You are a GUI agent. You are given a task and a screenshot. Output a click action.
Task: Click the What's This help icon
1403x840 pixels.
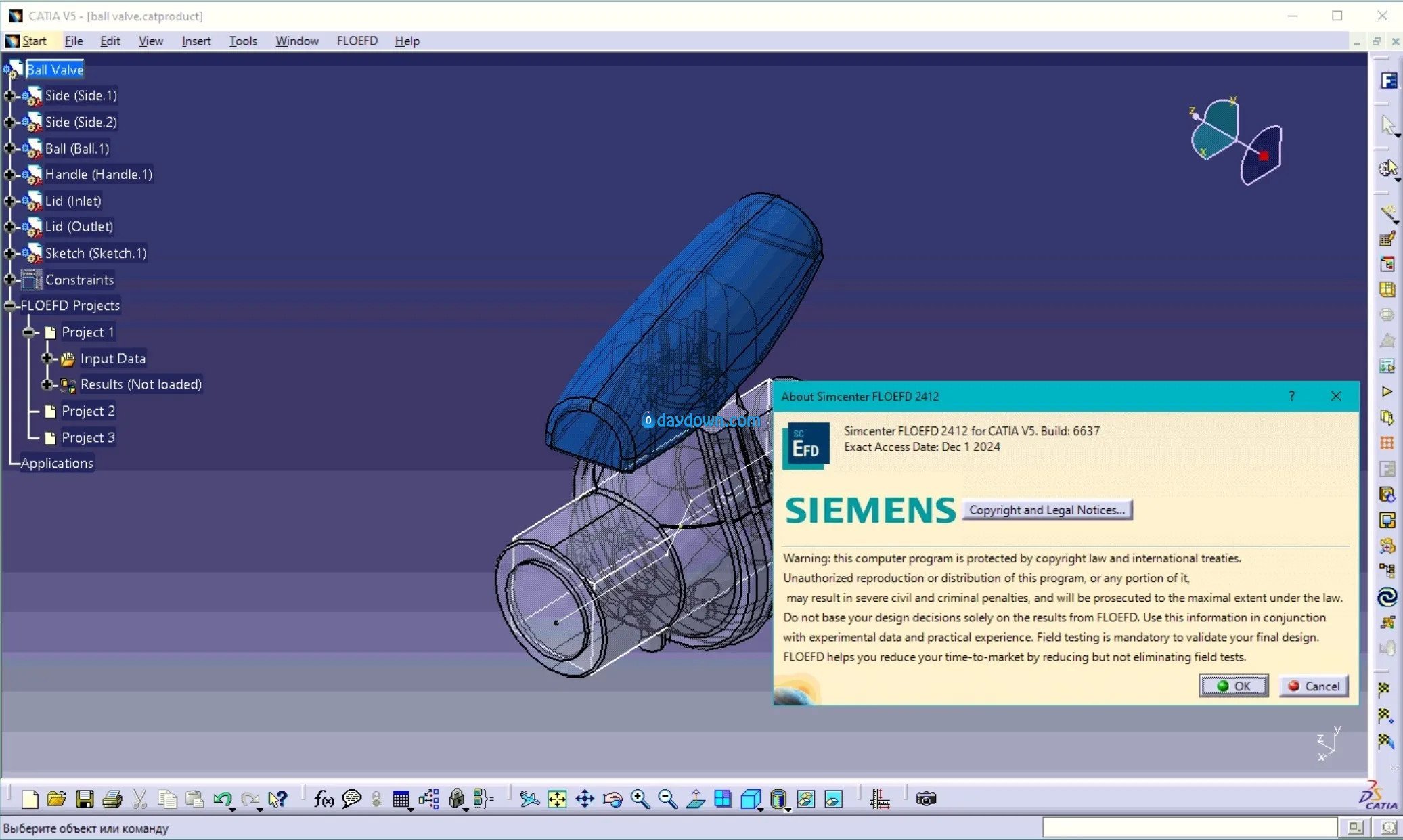[277, 799]
